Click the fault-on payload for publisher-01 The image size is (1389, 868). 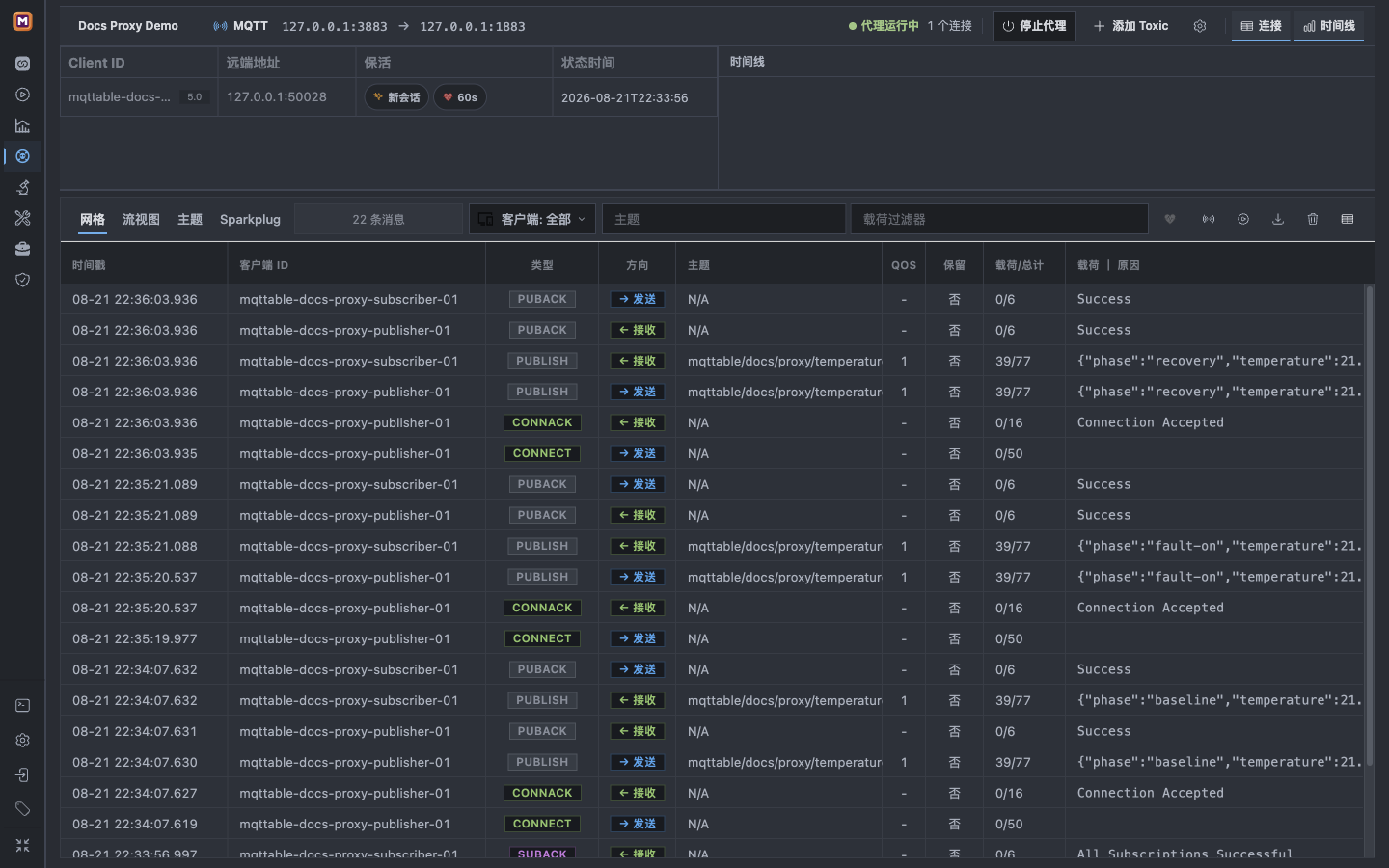click(1219, 577)
